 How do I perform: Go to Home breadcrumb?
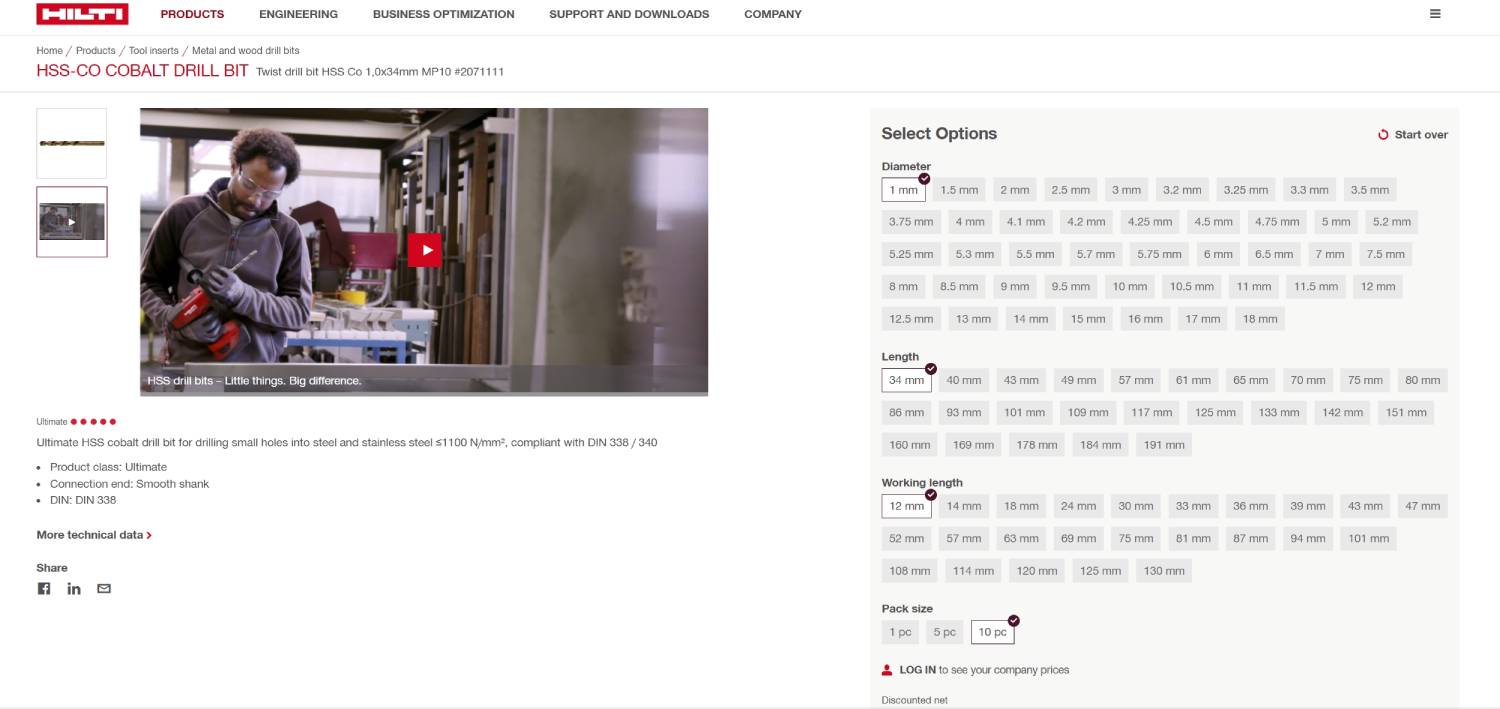pyautogui.click(x=50, y=51)
